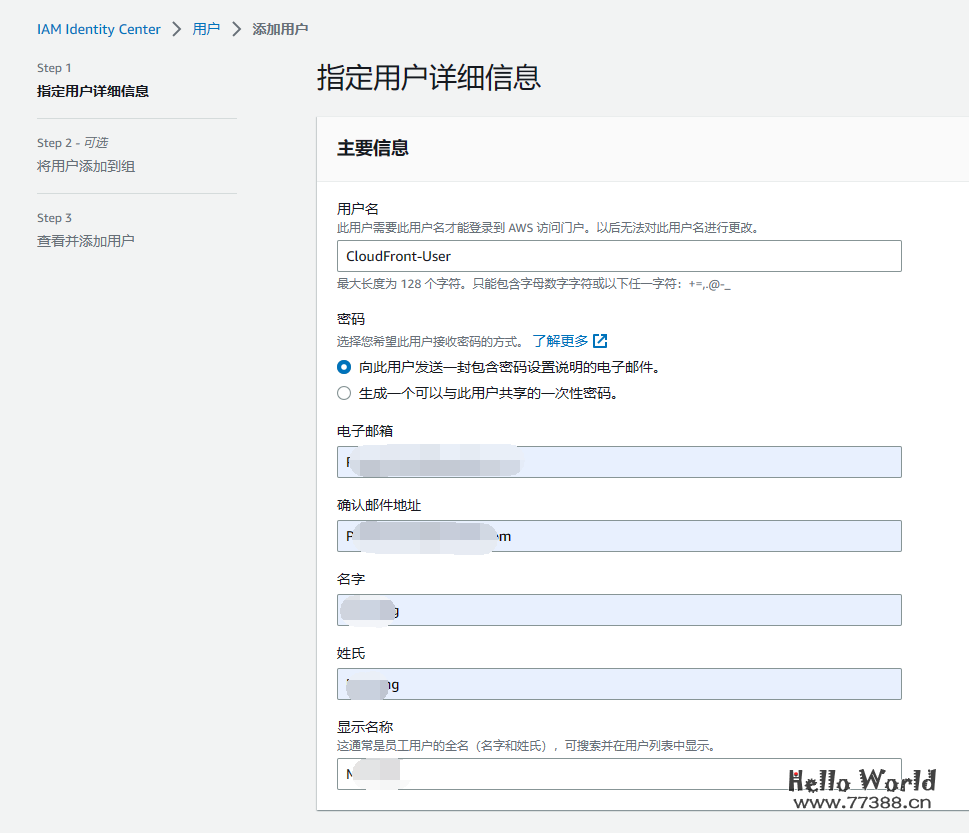The width and height of the screenshot is (969, 833).
Task: Click the external link icon beside 了解更多
Action: pyautogui.click(x=598, y=340)
